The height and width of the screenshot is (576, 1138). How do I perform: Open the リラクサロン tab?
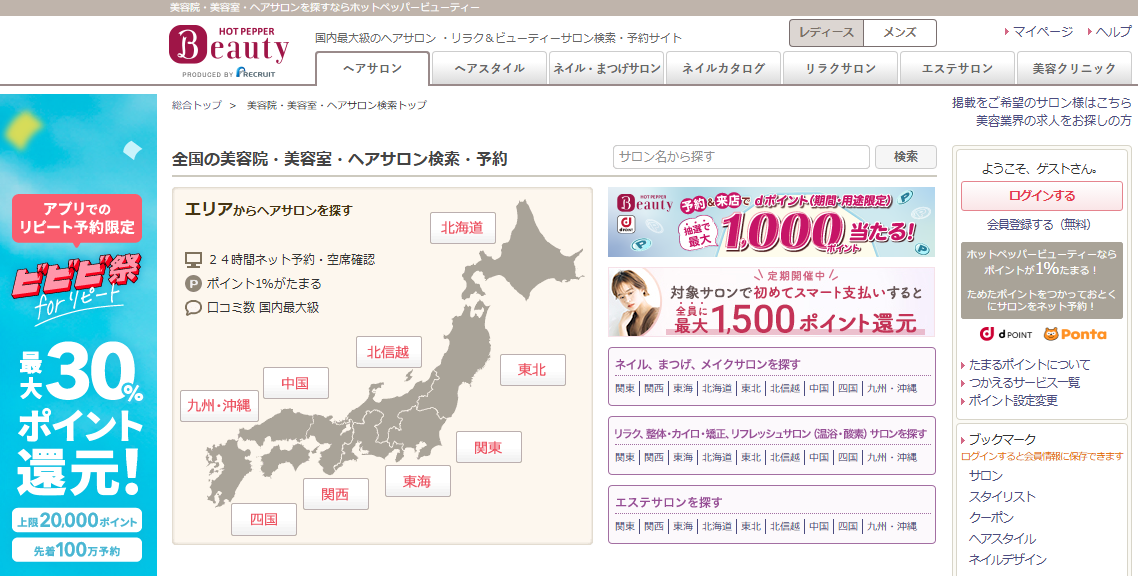tap(840, 68)
